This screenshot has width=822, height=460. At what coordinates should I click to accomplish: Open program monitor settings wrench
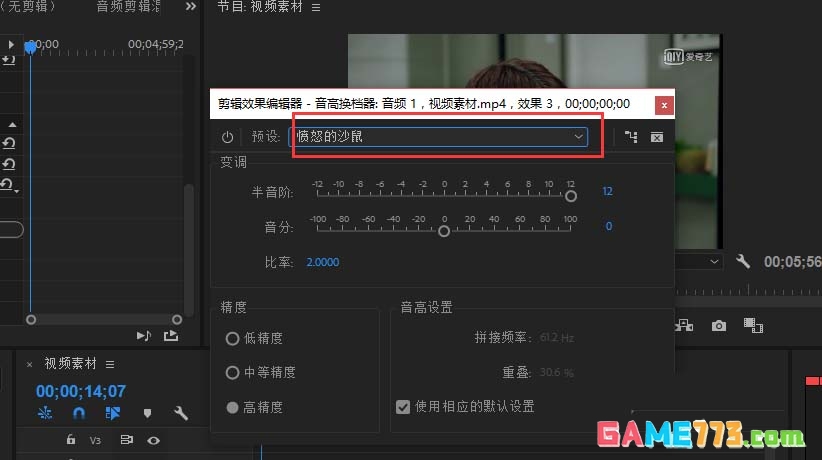pos(743,261)
